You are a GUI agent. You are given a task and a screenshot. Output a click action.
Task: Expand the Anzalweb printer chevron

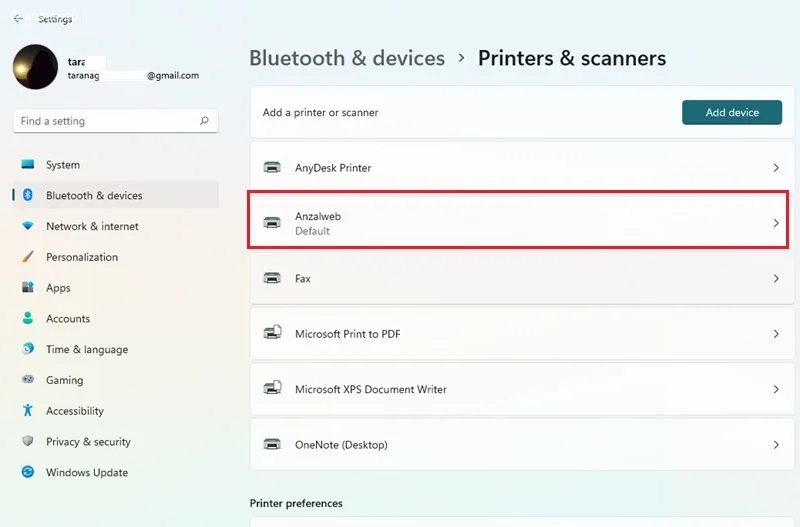(x=776, y=223)
